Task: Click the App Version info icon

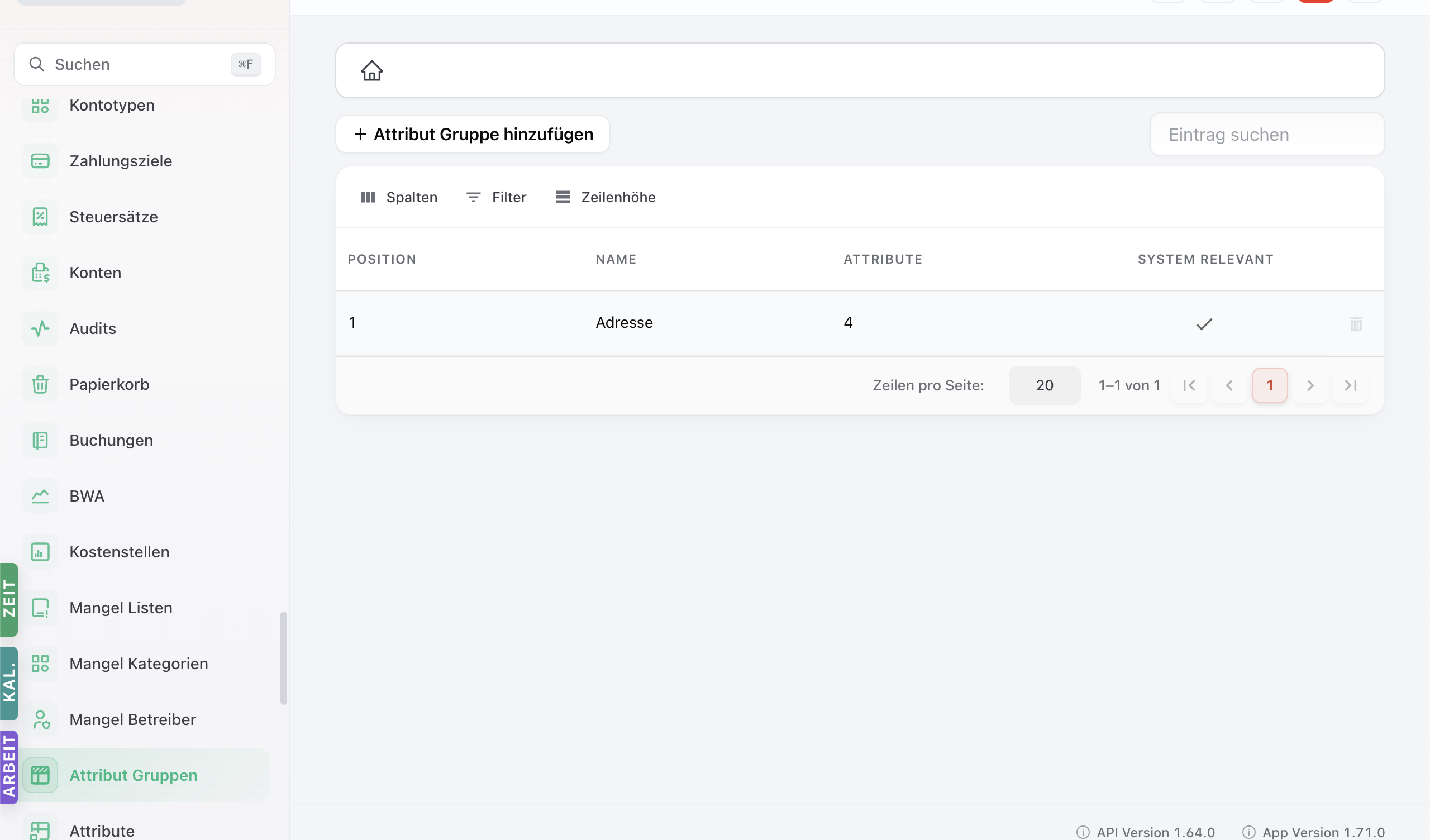Action: (1248, 832)
